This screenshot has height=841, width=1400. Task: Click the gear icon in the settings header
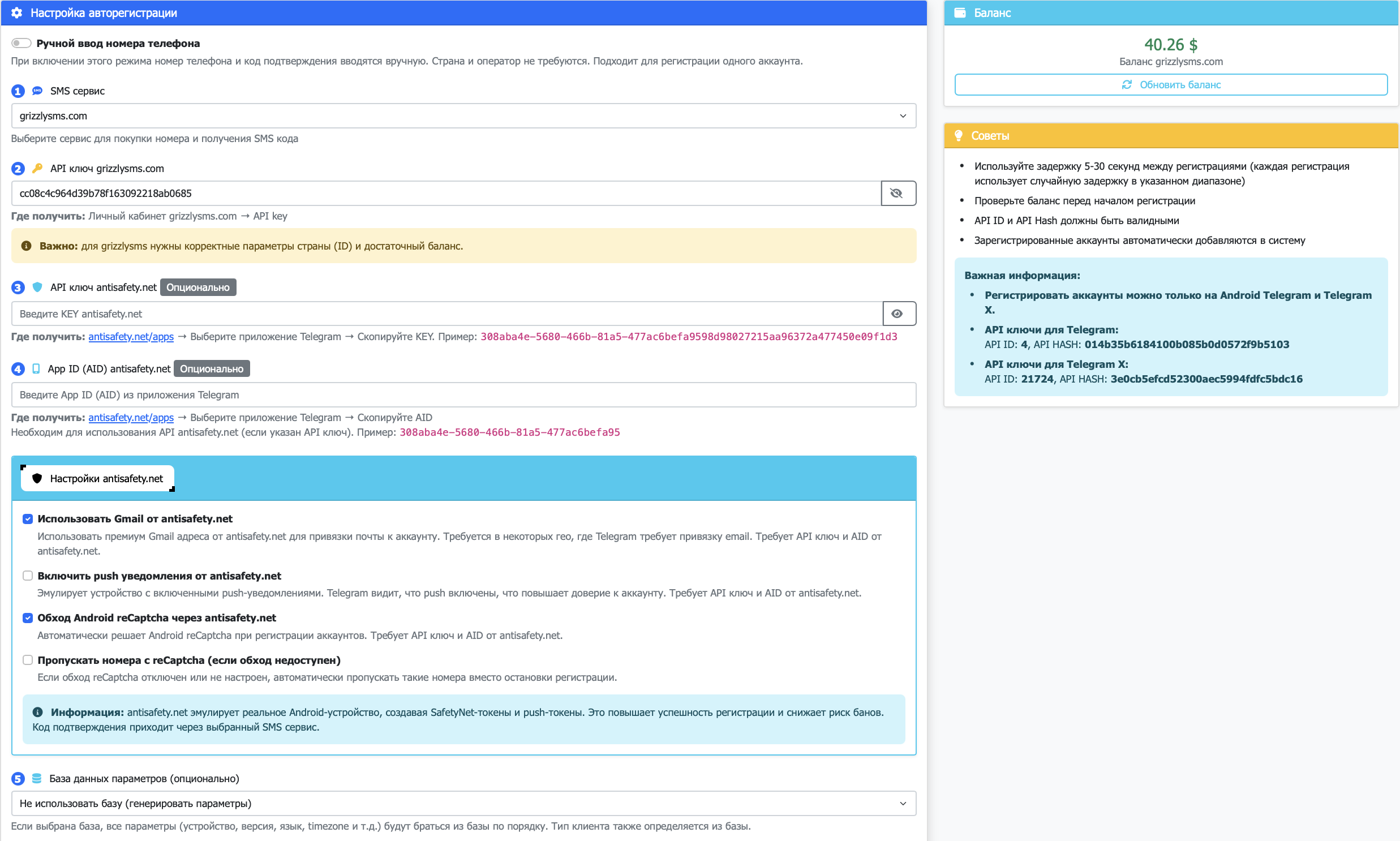[16, 12]
